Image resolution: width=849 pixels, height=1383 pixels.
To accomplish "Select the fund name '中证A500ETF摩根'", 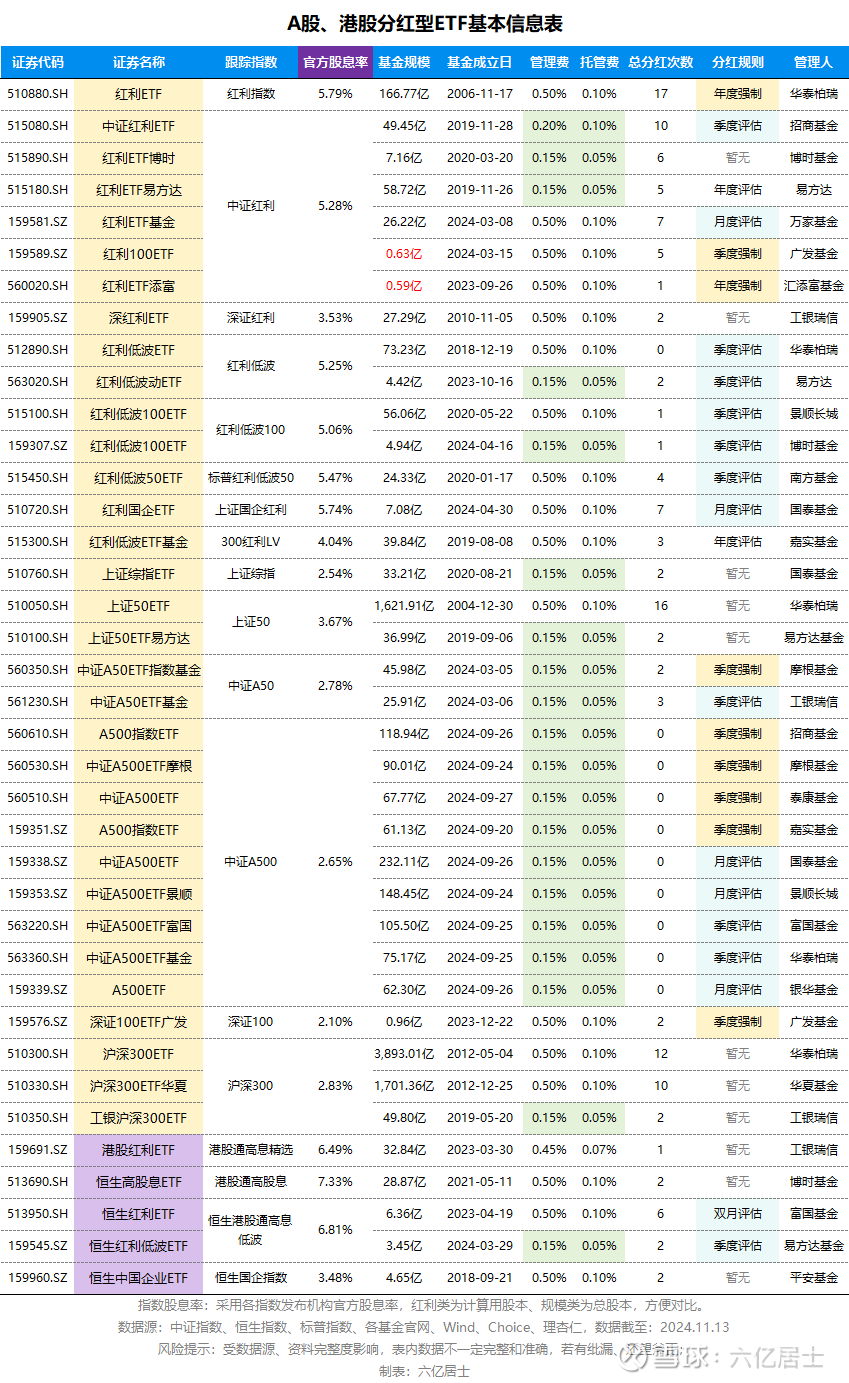I will [x=138, y=766].
